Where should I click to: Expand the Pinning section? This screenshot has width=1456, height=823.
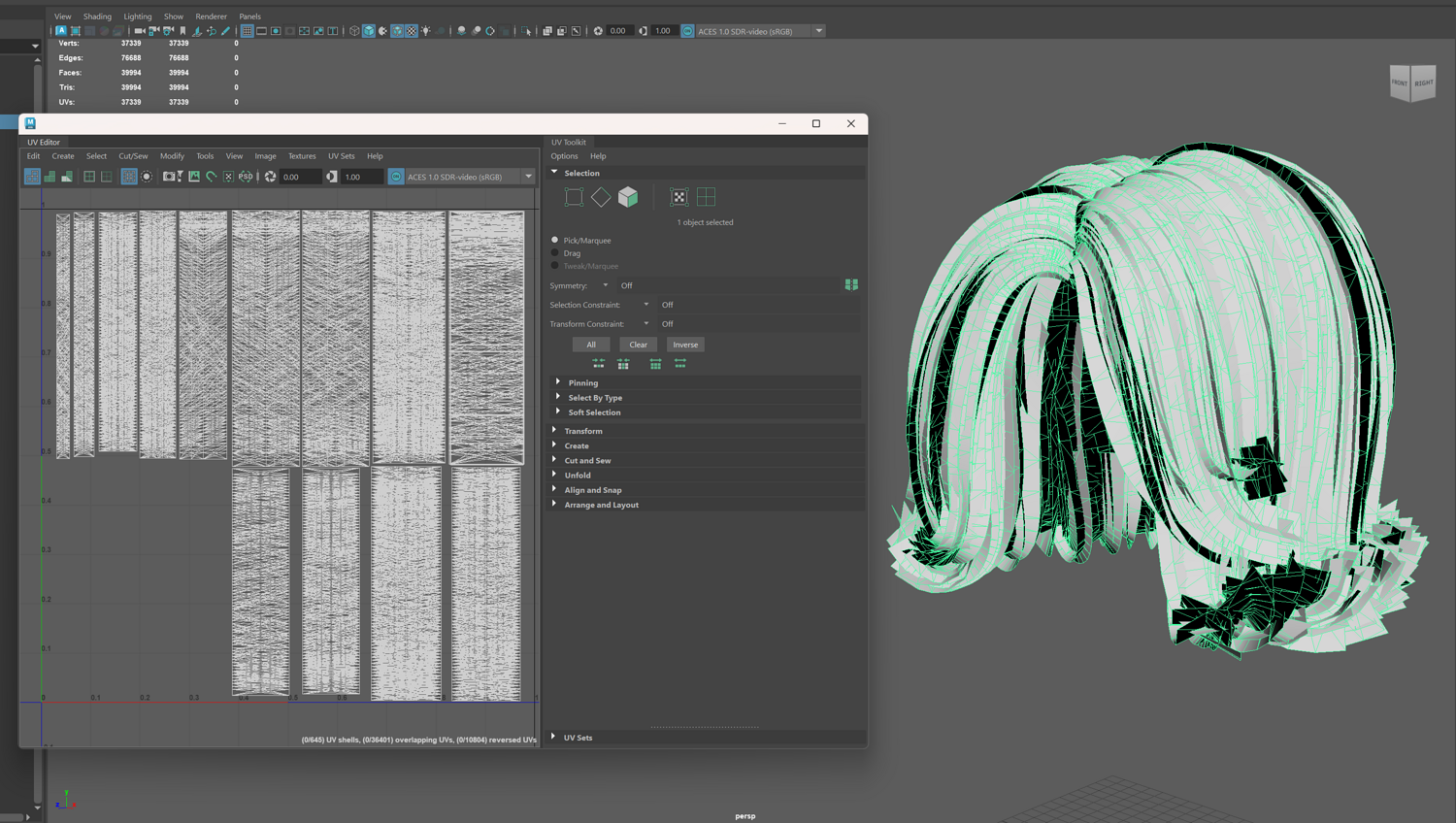point(582,383)
